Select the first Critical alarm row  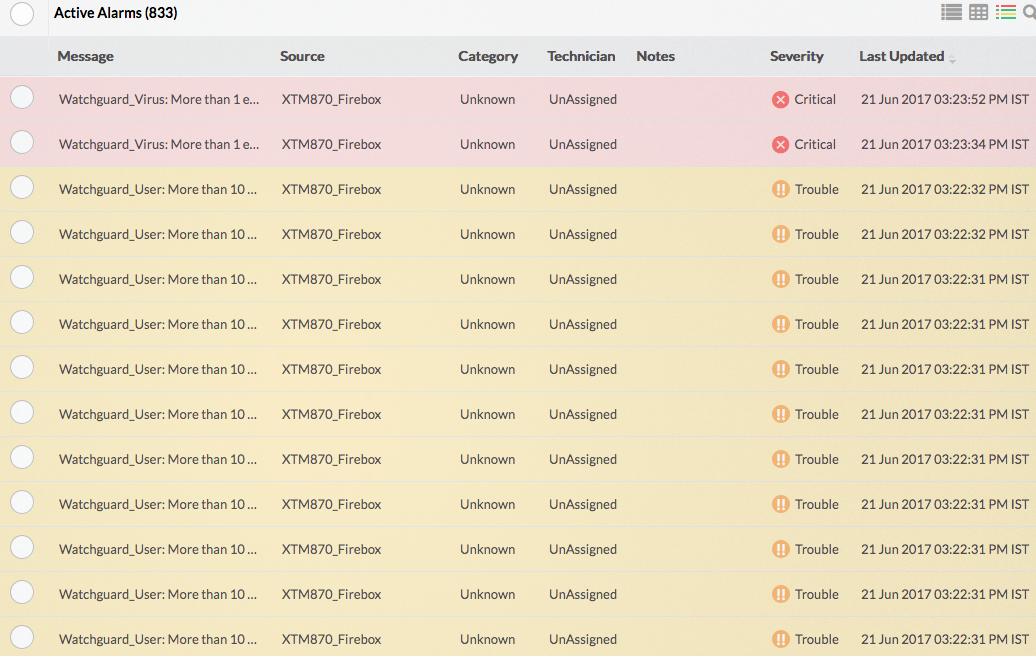click(22, 97)
